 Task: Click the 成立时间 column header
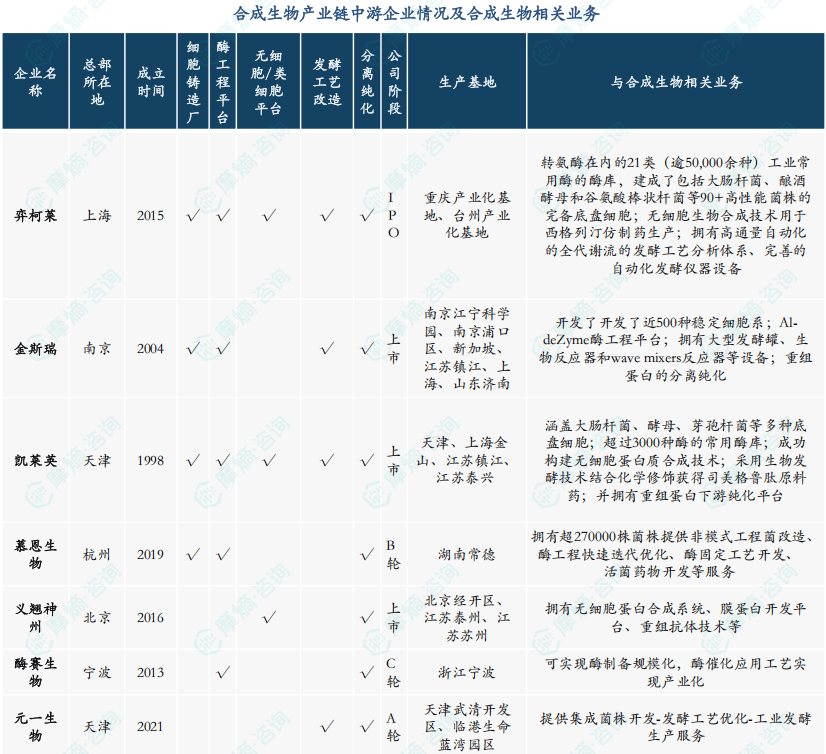tap(151, 81)
